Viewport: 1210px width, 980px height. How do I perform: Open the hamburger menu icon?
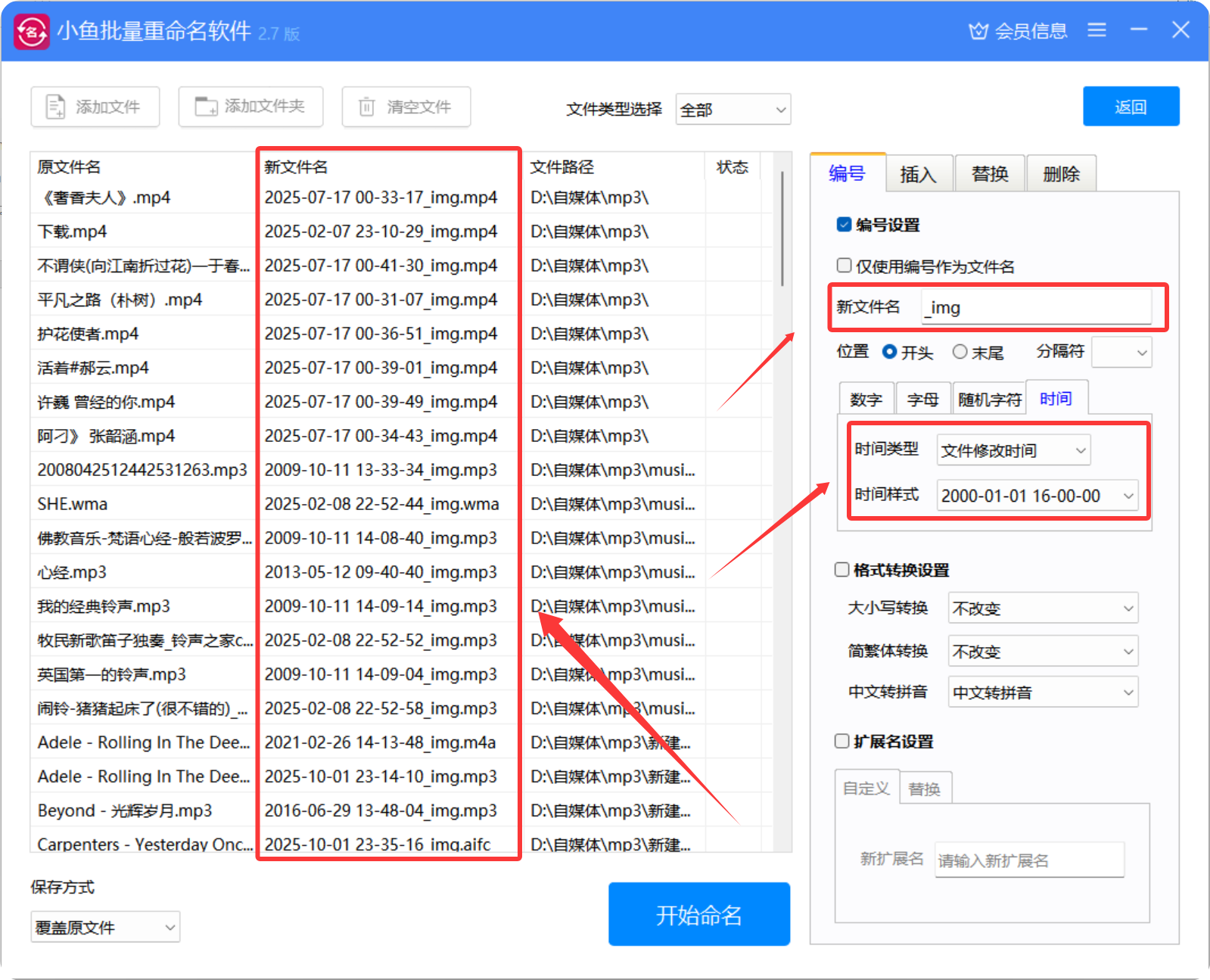[1096, 30]
